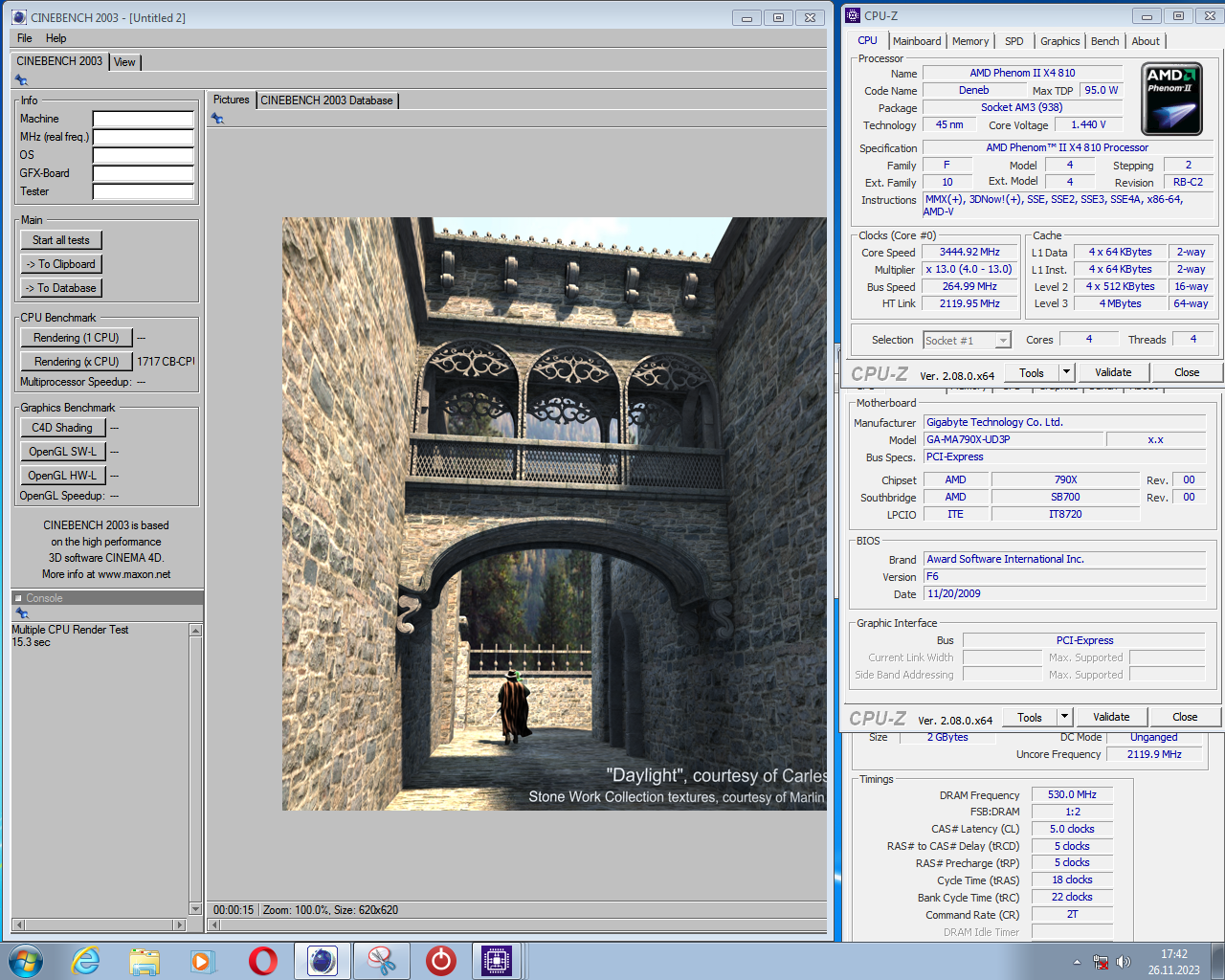Click into the Machine input field
The width and height of the screenshot is (1225, 980).
(143, 120)
